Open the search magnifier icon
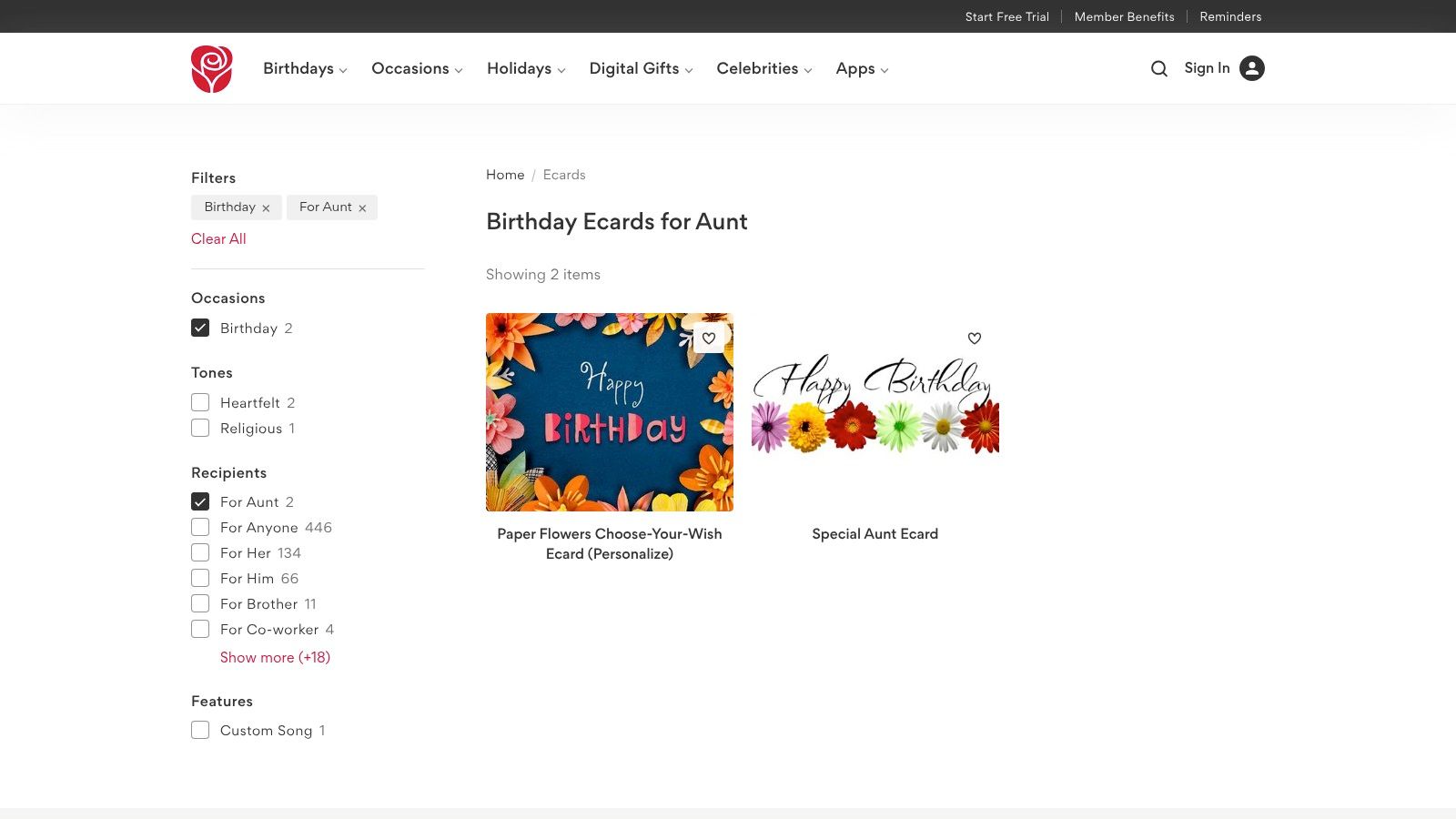 1158,68
